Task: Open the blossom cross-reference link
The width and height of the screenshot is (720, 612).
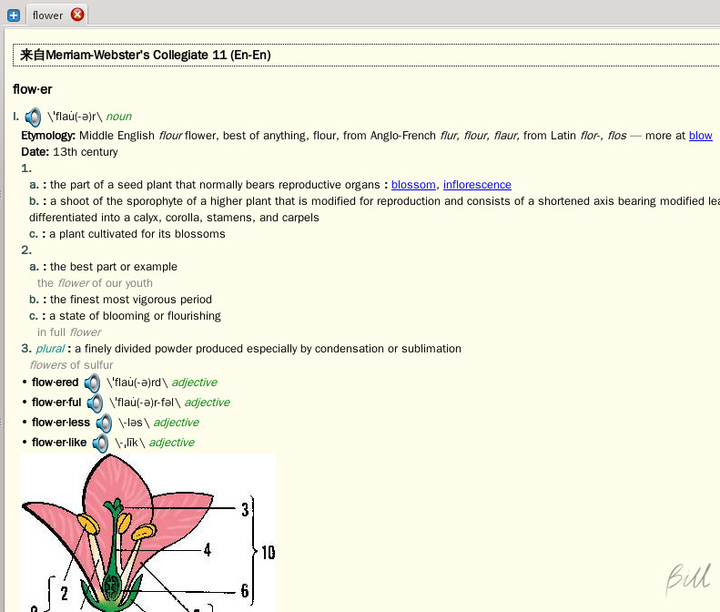Action: pos(413,185)
